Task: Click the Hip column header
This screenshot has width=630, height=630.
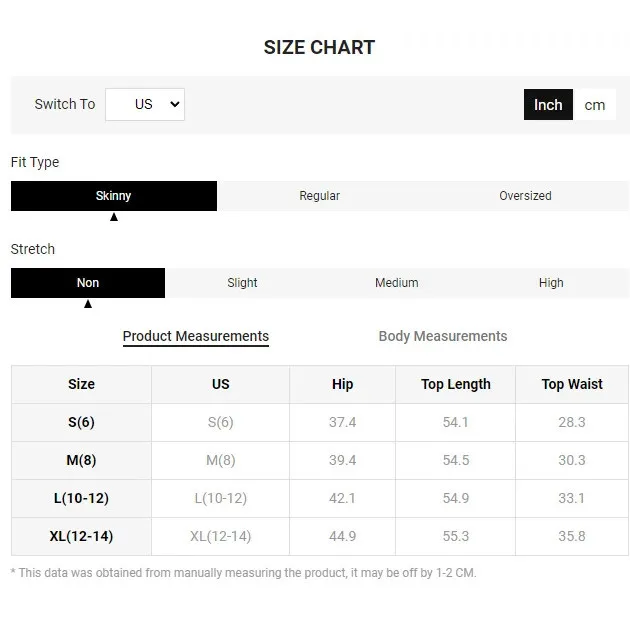Action: click(342, 385)
